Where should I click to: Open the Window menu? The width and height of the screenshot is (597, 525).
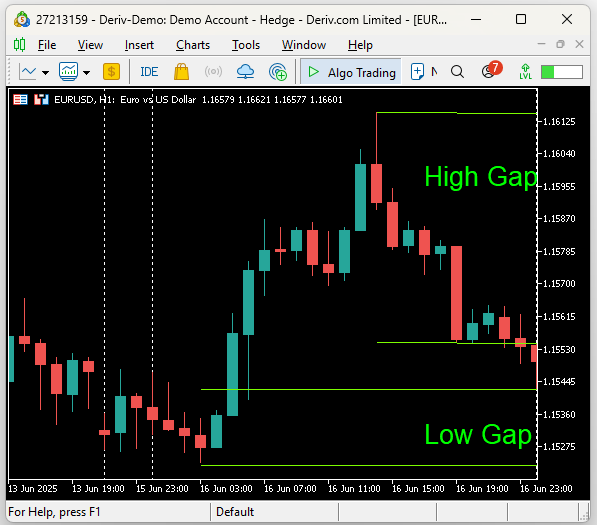click(304, 45)
